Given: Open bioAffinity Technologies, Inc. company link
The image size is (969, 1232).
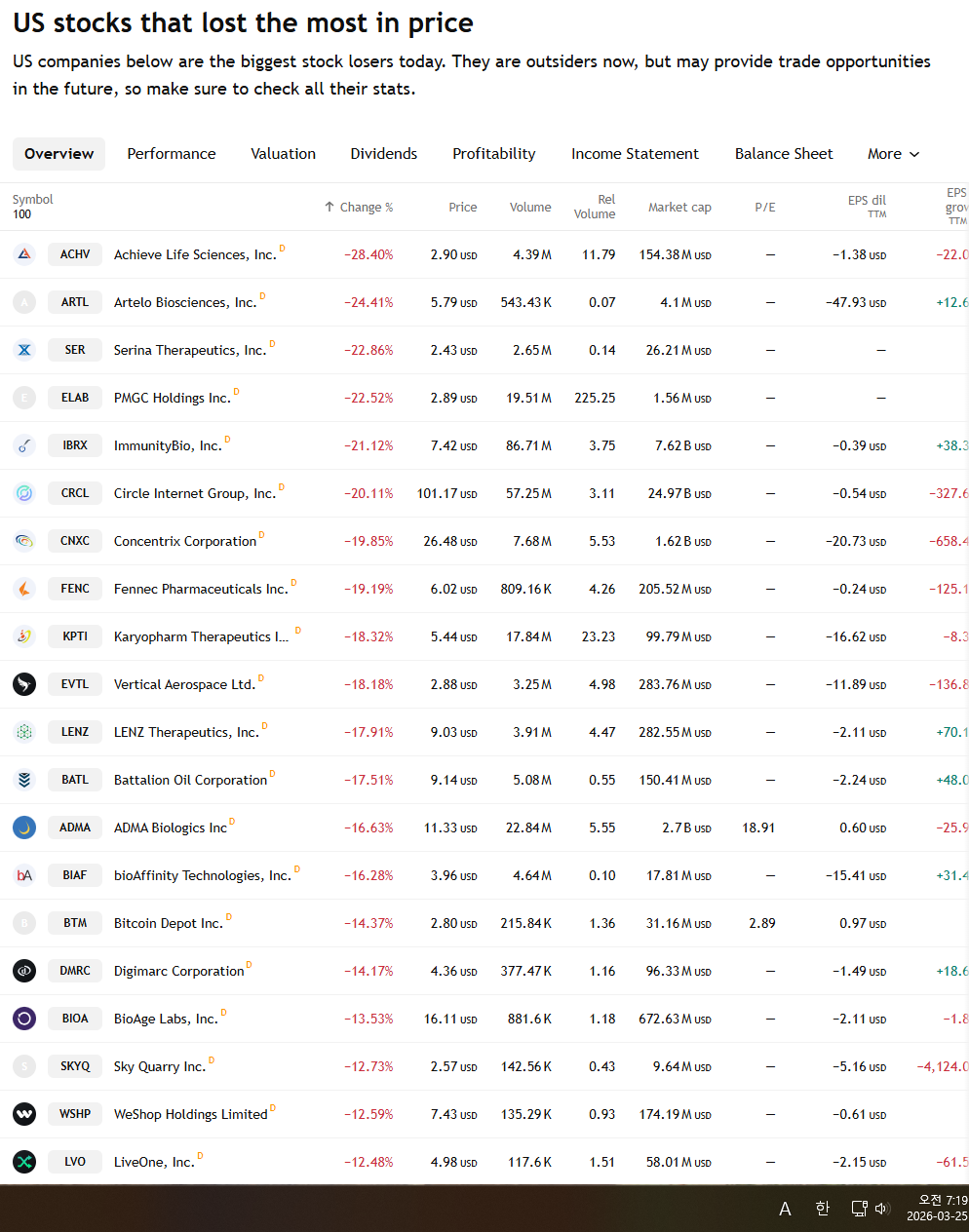Looking at the screenshot, I should [x=203, y=875].
